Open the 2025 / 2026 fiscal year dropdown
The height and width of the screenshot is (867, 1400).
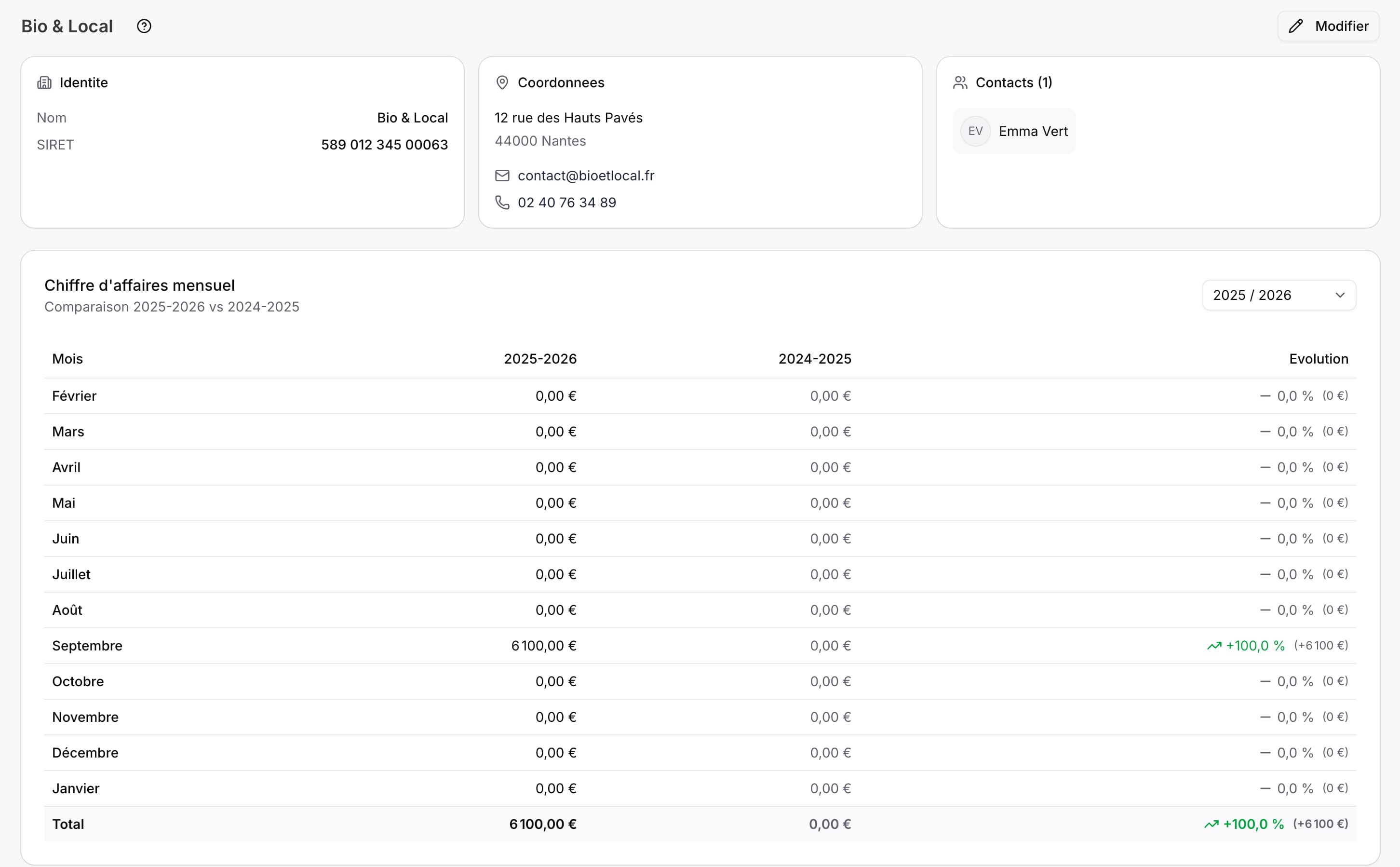1278,295
